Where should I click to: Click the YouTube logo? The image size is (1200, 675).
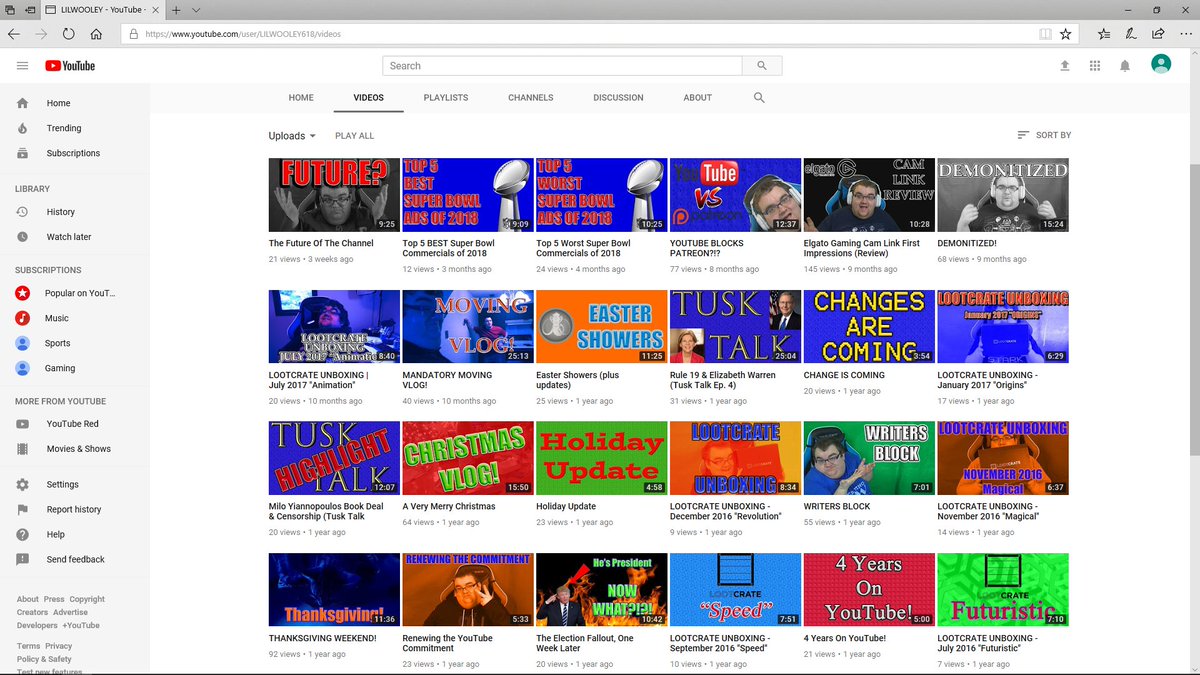click(70, 66)
